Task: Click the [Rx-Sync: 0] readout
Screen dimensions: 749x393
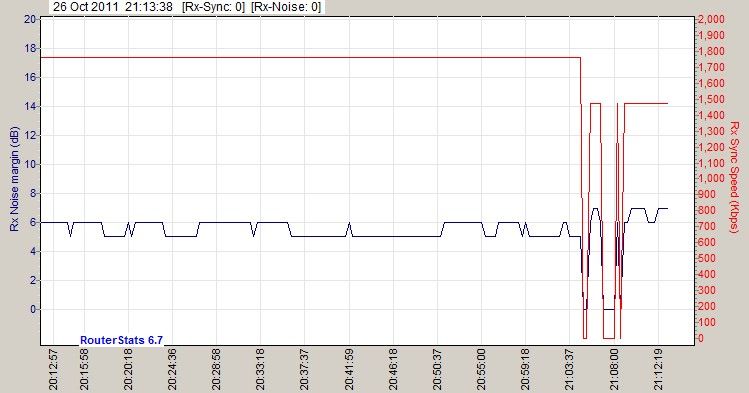Action: (x=214, y=7)
